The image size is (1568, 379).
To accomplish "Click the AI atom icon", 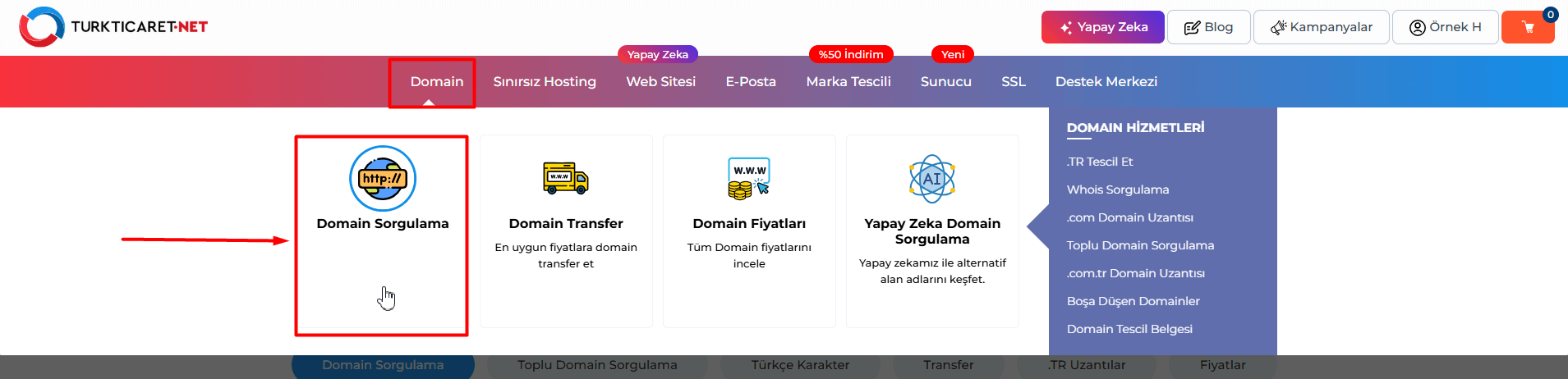I will [x=932, y=178].
